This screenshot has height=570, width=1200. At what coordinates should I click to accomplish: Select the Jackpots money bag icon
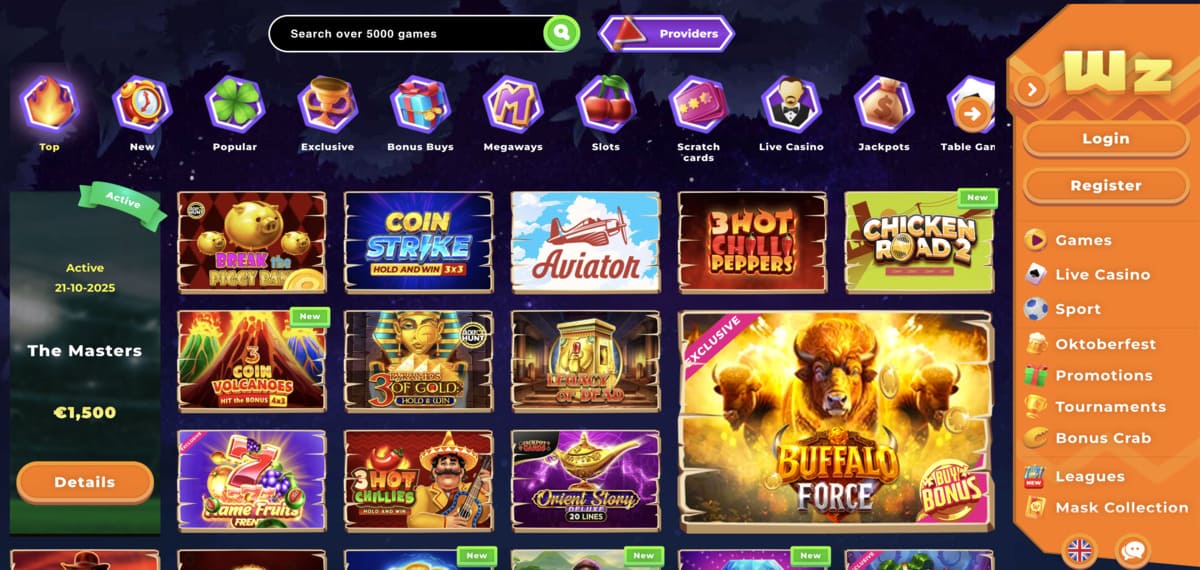pos(884,104)
